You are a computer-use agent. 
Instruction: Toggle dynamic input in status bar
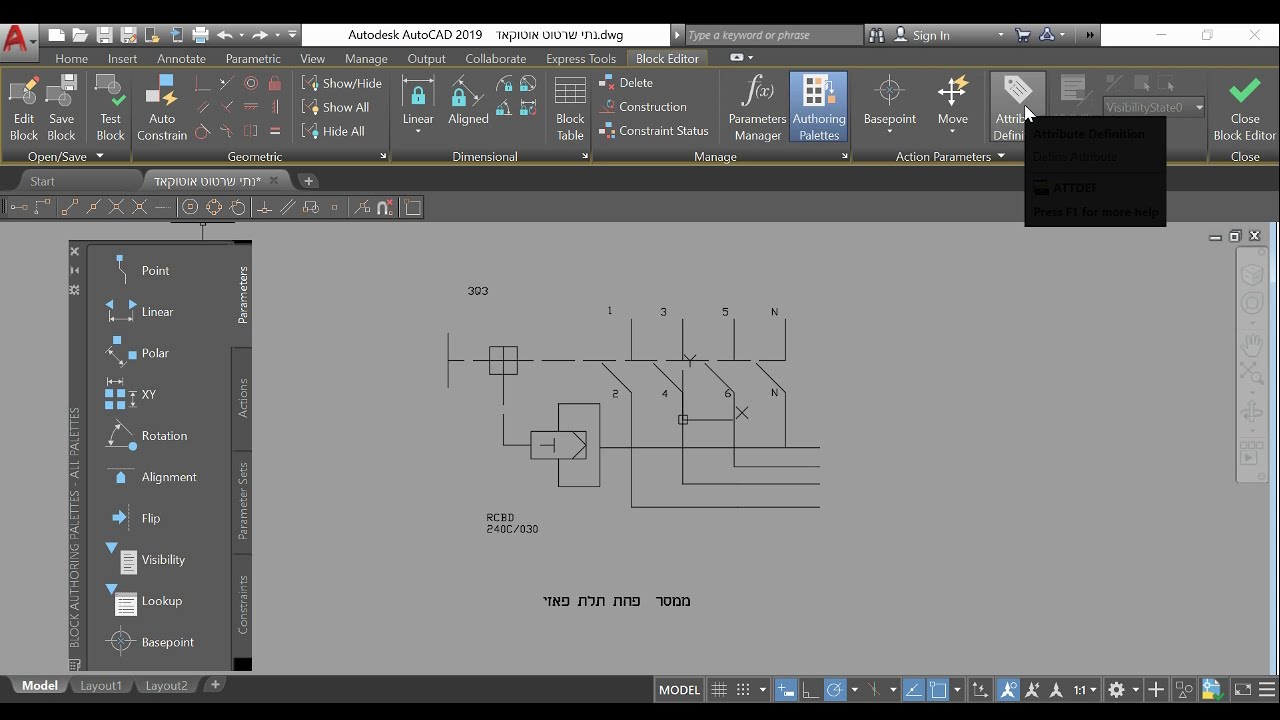pos(785,690)
